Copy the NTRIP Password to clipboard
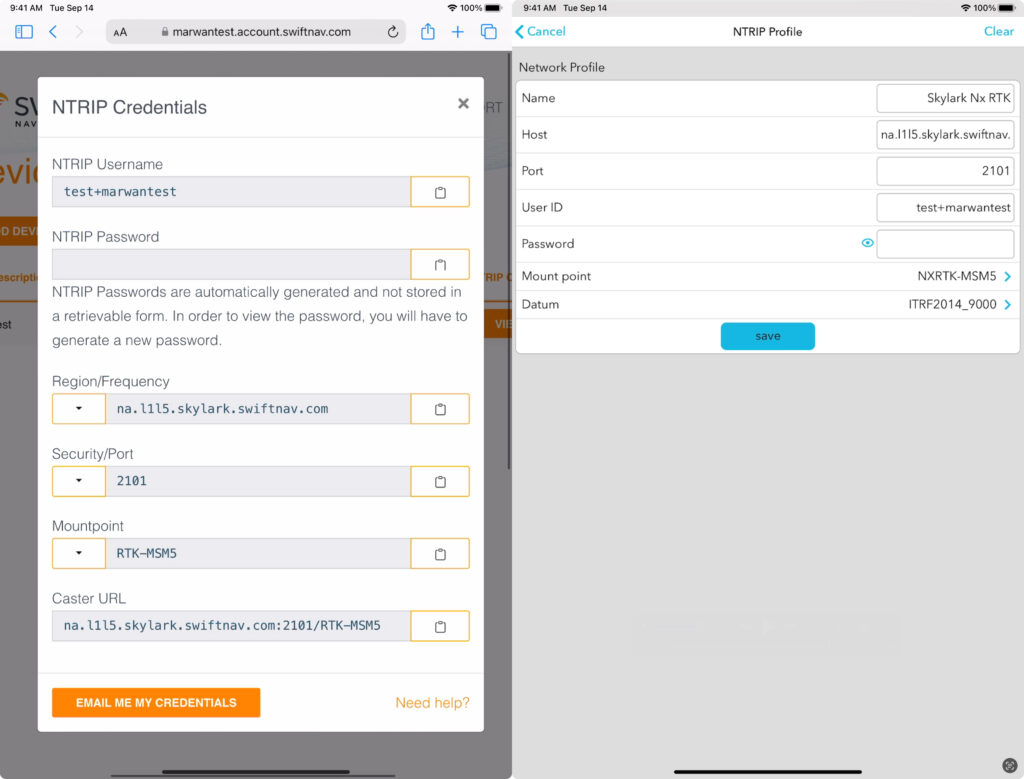Viewport: 1024px width, 779px height. coord(440,265)
